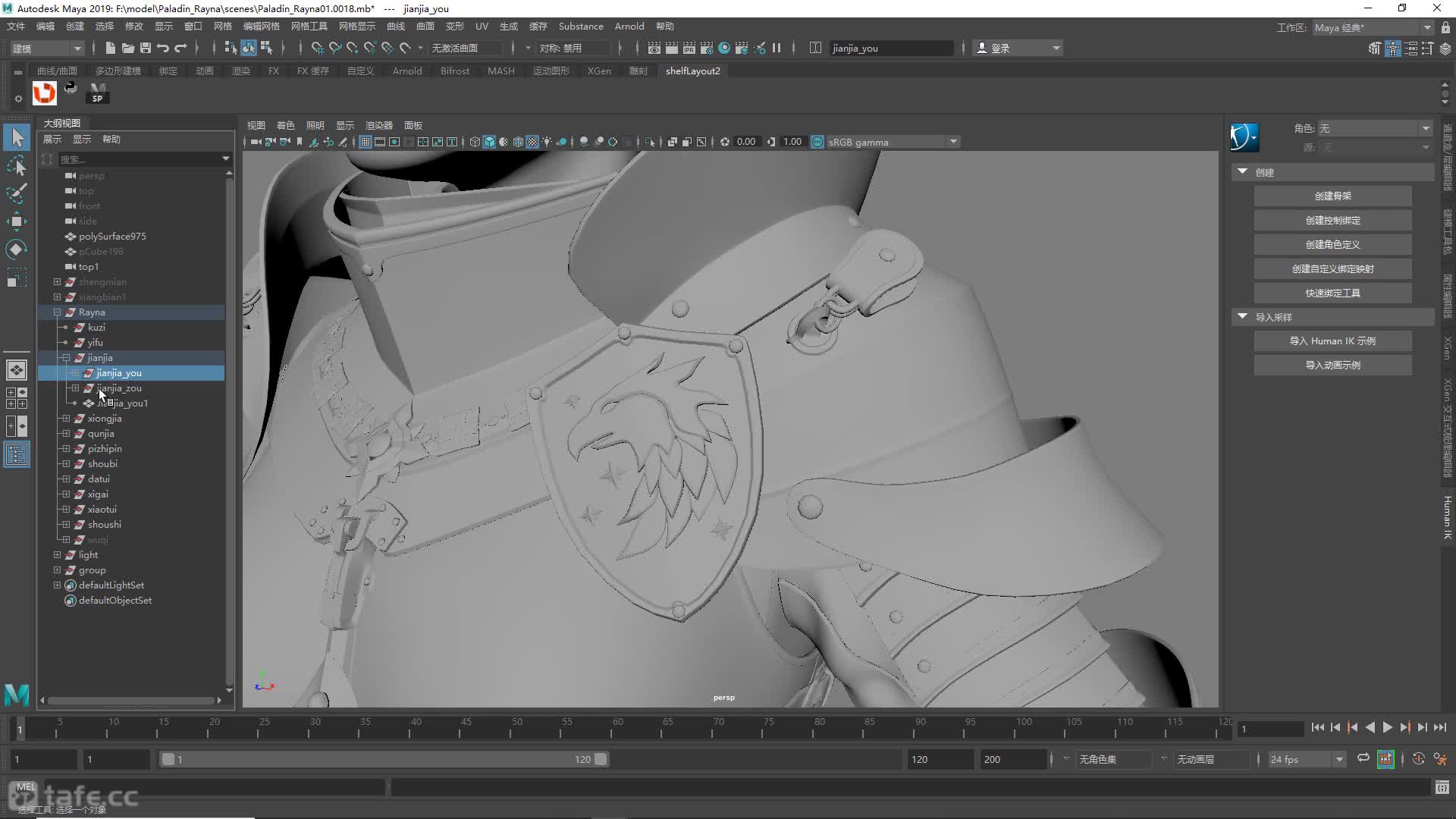Click the Human IK character logo icon
The image size is (1456, 819).
pos(1244,137)
